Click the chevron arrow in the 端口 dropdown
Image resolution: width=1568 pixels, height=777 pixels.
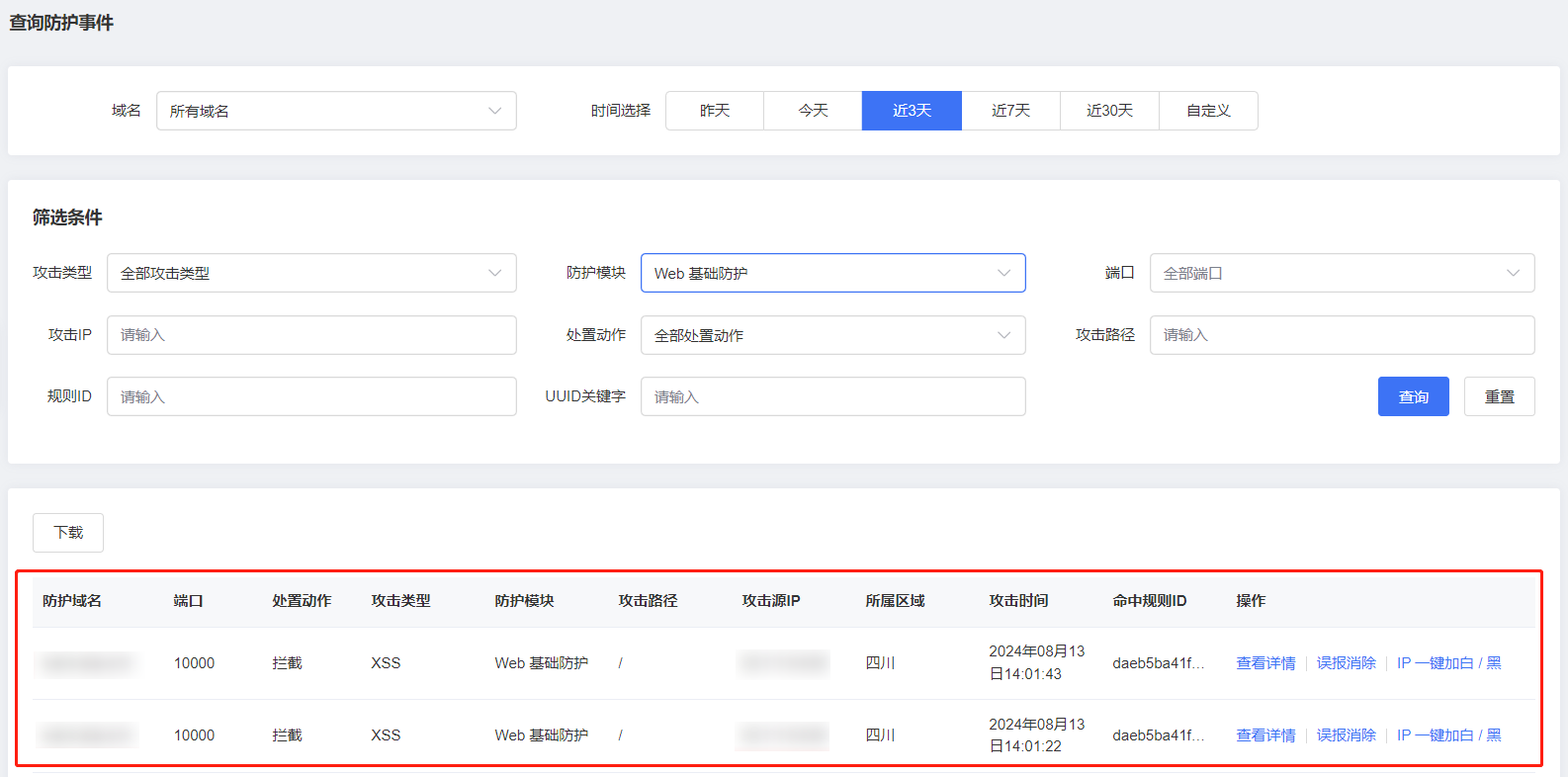click(1513, 273)
